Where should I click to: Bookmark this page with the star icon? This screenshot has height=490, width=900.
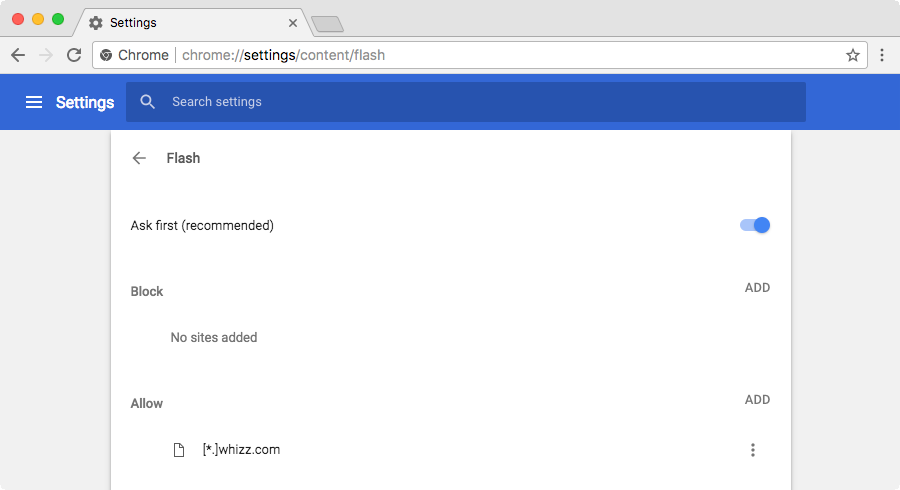point(852,55)
